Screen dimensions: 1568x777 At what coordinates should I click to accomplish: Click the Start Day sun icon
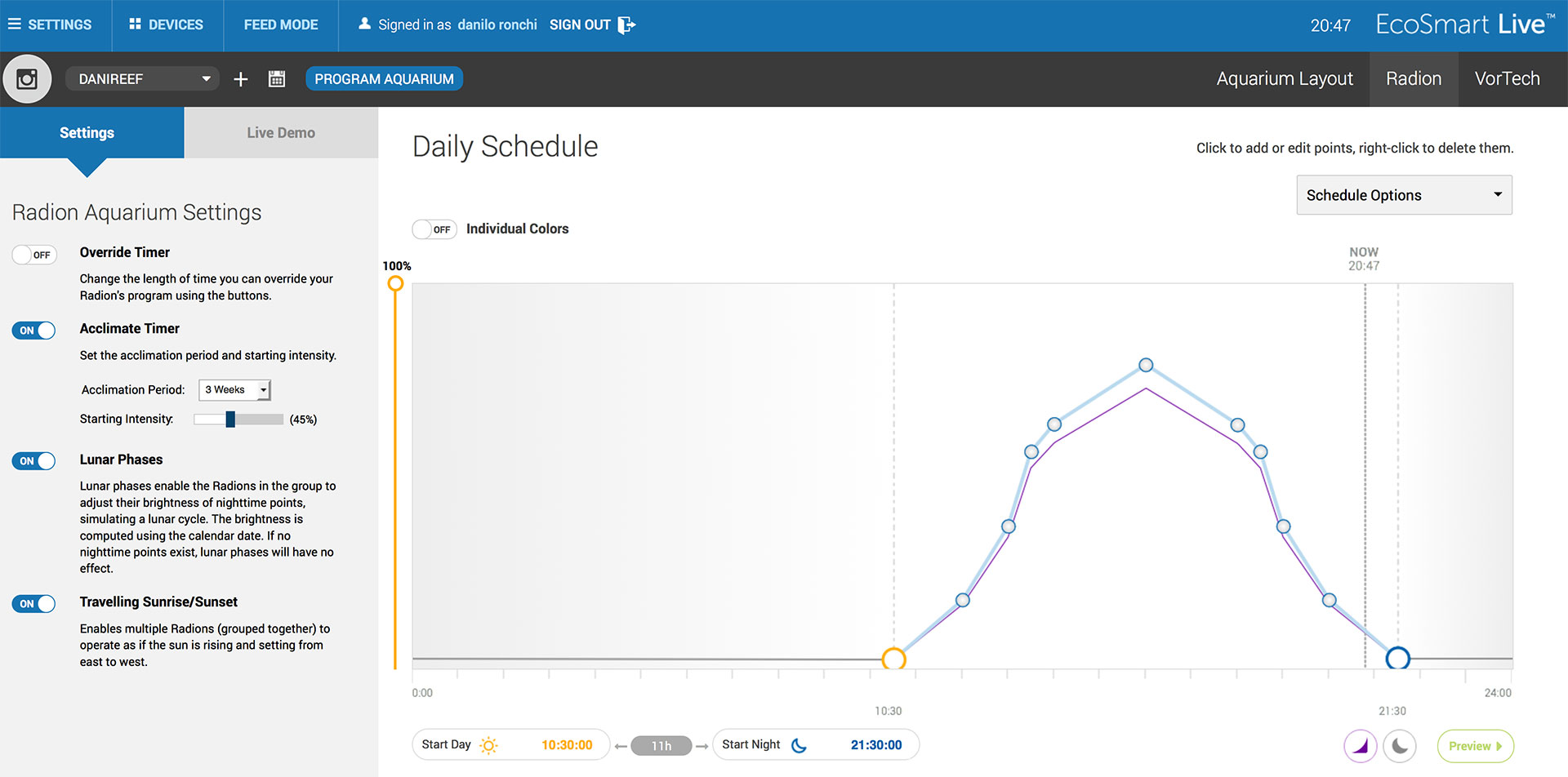pyautogui.click(x=488, y=745)
